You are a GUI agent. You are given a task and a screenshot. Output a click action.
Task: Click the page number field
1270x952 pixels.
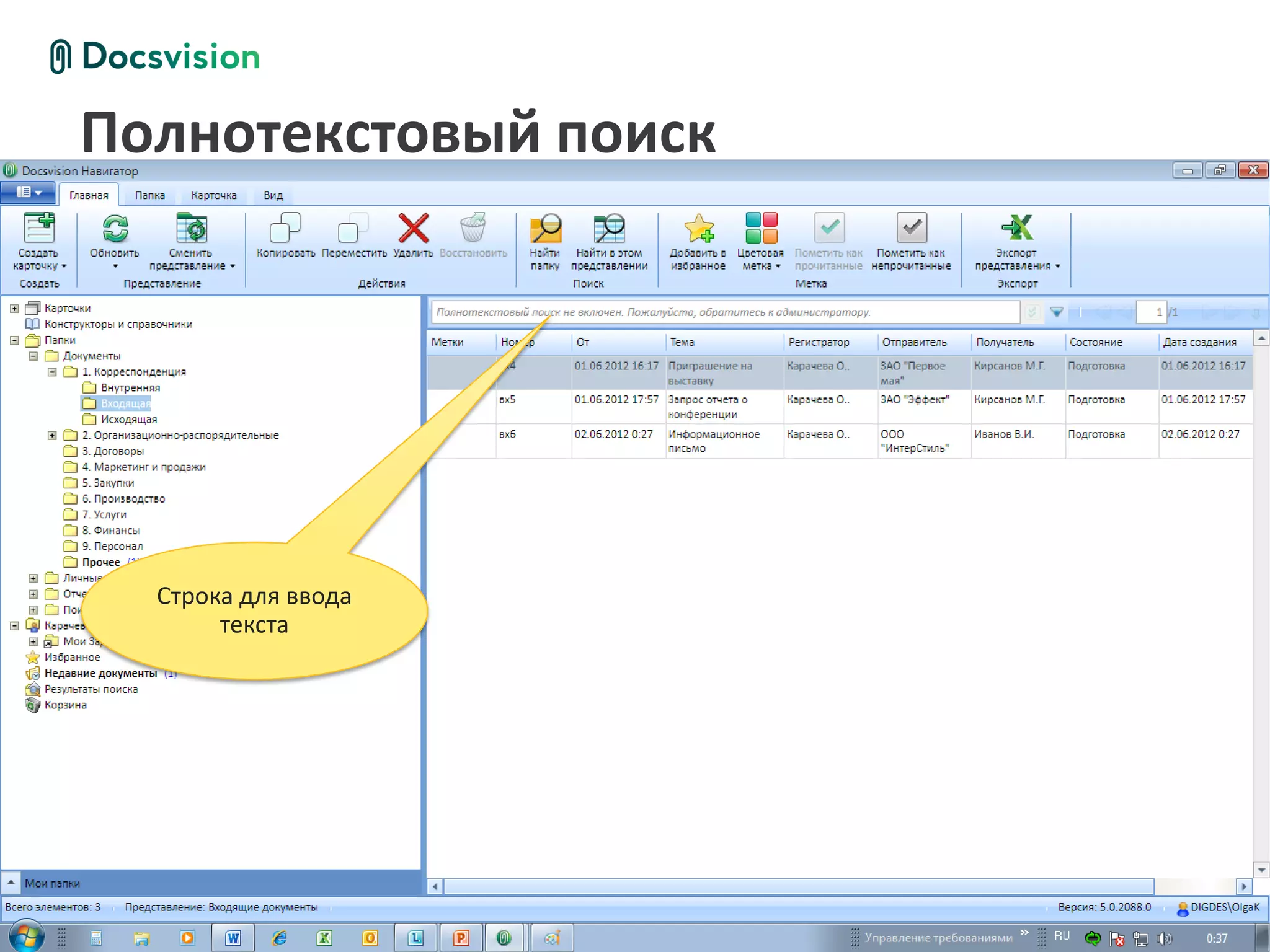tap(1151, 312)
